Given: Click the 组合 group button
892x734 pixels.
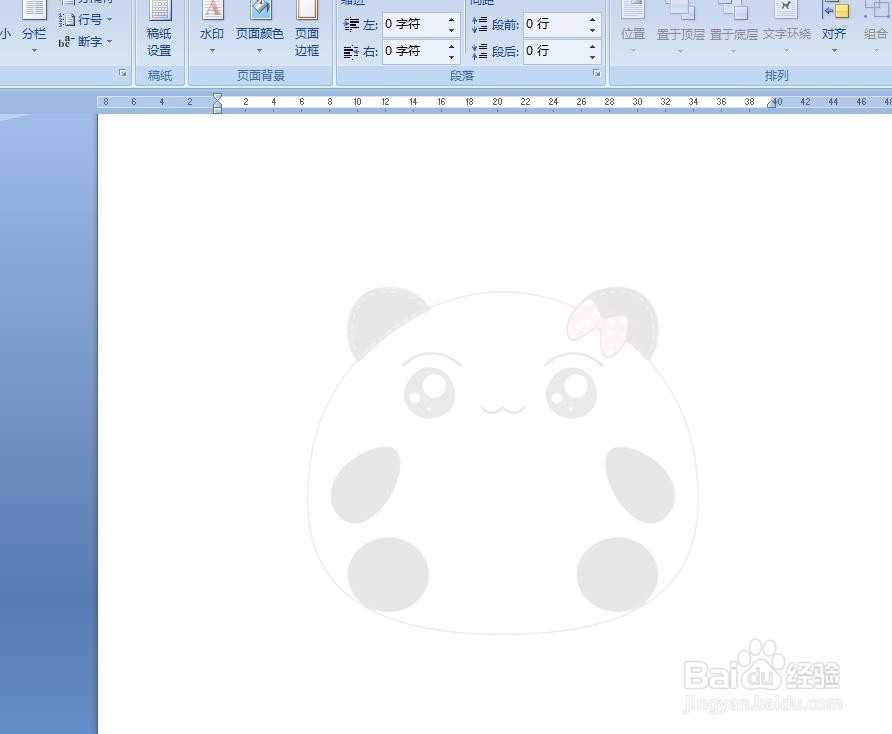Looking at the screenshot, I should [x=876, y=28].
